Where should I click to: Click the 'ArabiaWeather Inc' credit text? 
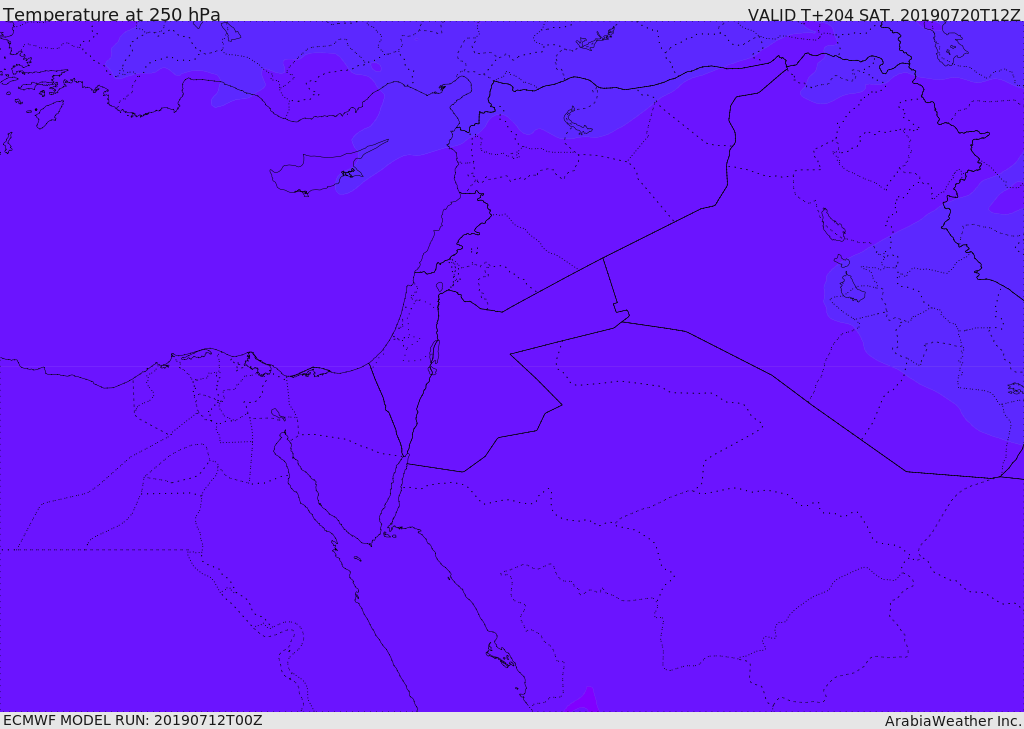pos(952,721)
